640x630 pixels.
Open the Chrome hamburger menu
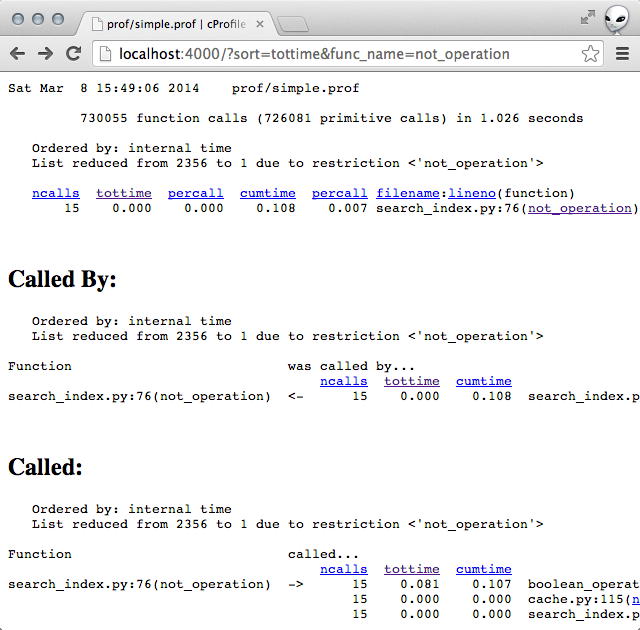622,53
